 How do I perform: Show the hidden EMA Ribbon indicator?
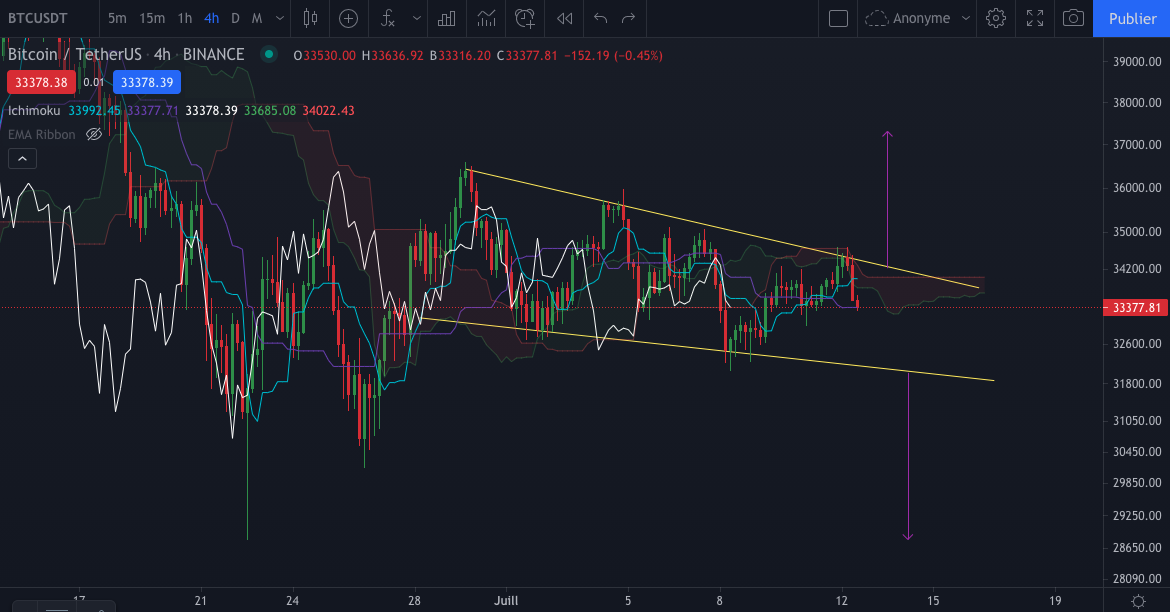(93, 134)
